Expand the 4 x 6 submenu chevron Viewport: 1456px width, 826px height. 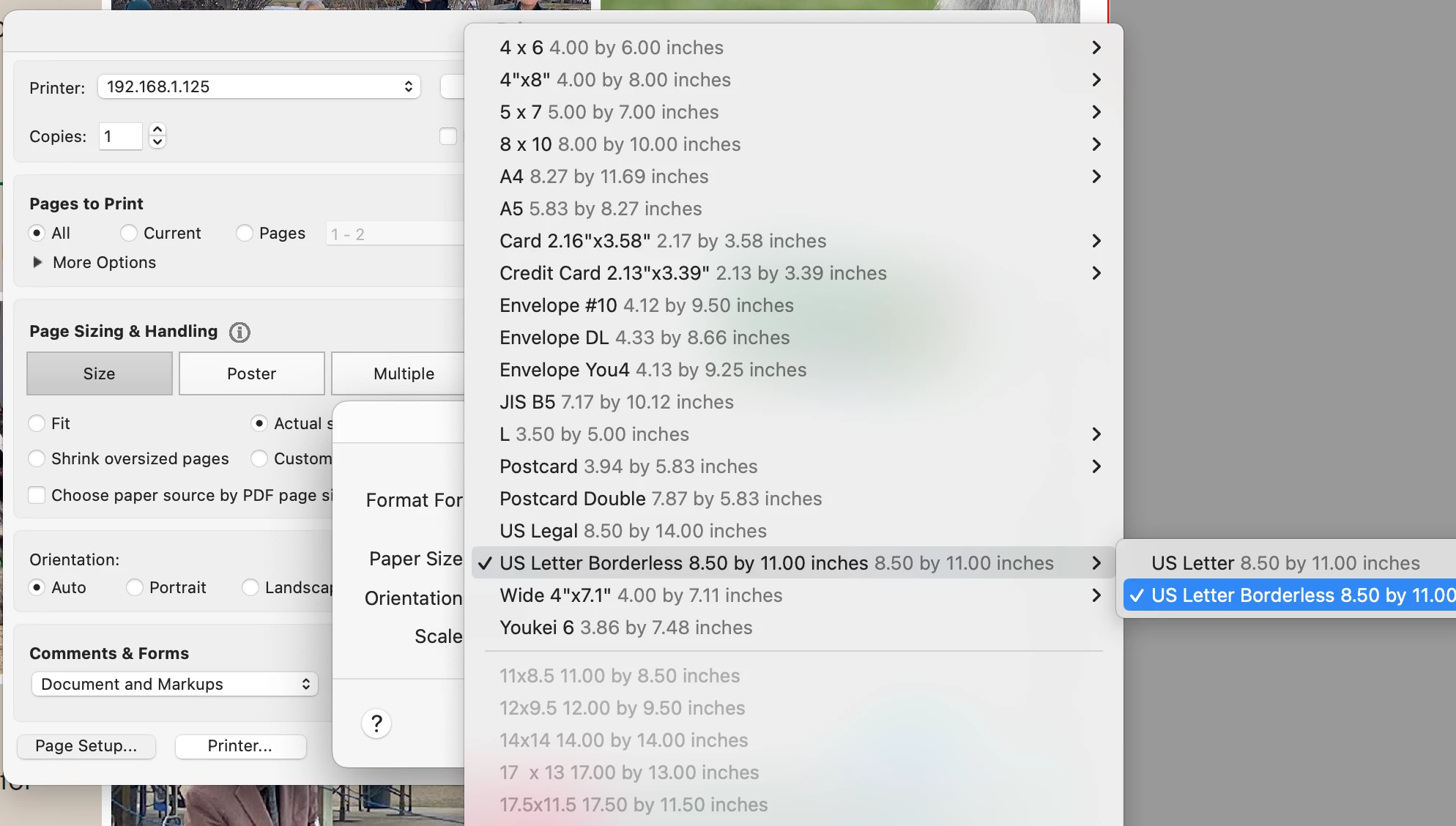[1096, 48]
